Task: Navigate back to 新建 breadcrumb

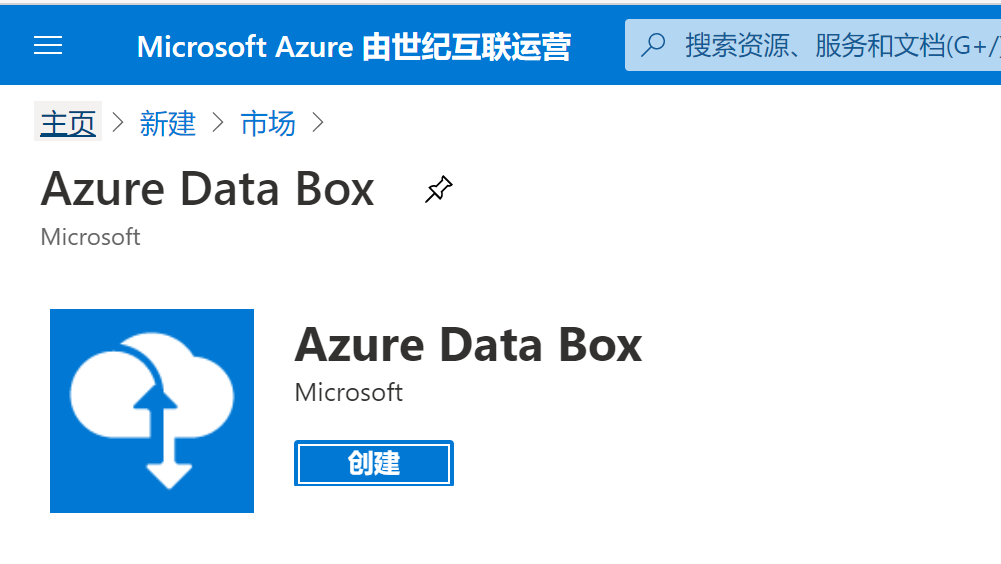Action: click(167, 122)
